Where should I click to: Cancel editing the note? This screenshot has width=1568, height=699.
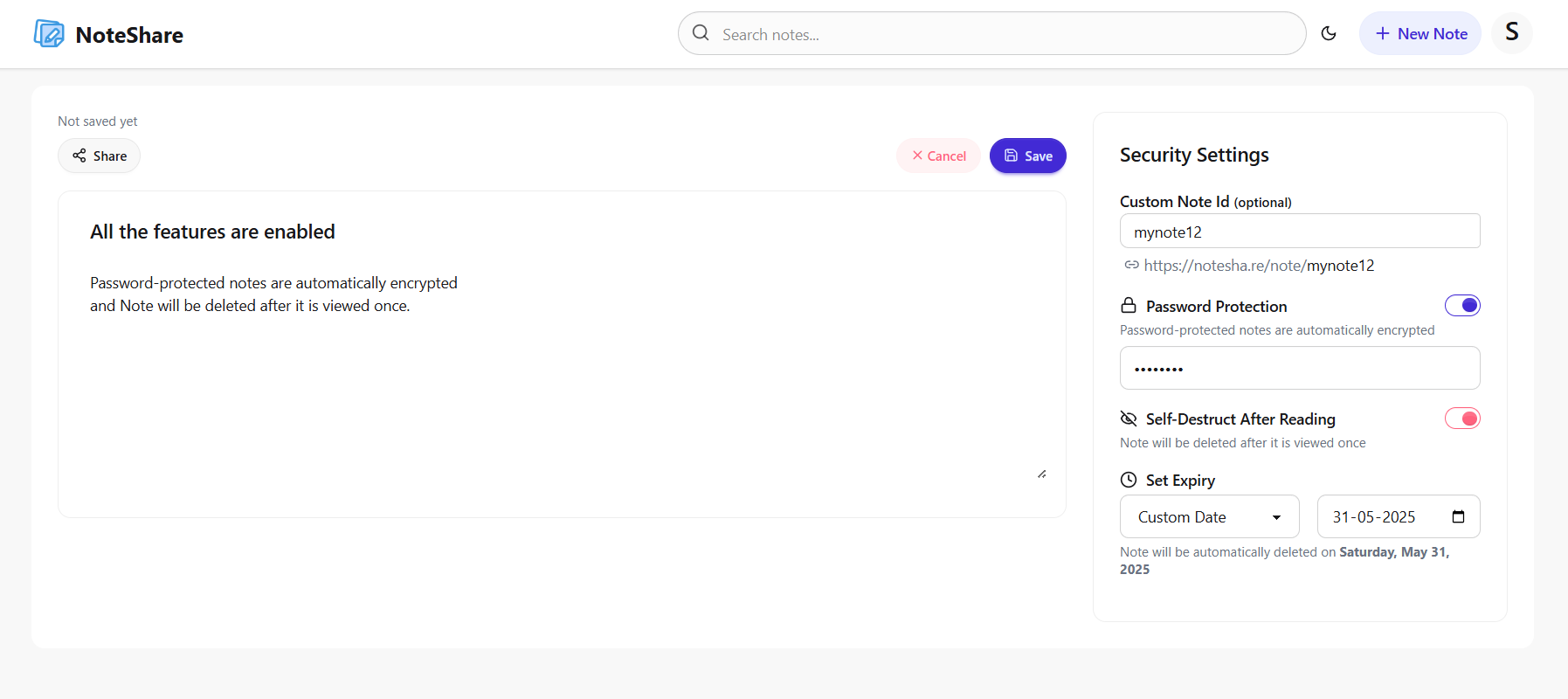(x=938, y=156)
